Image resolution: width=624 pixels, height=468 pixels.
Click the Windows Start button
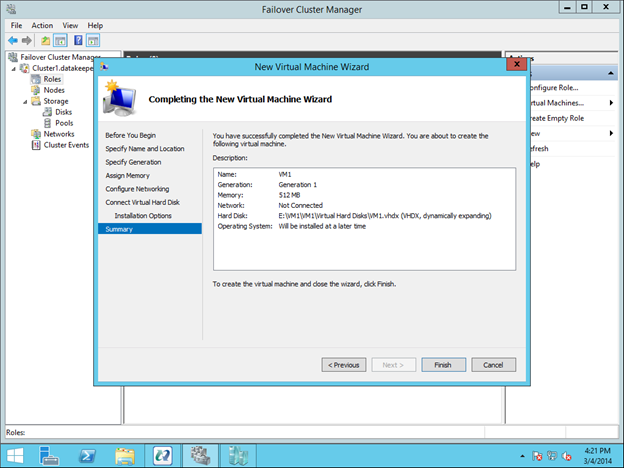pos(14,455)
